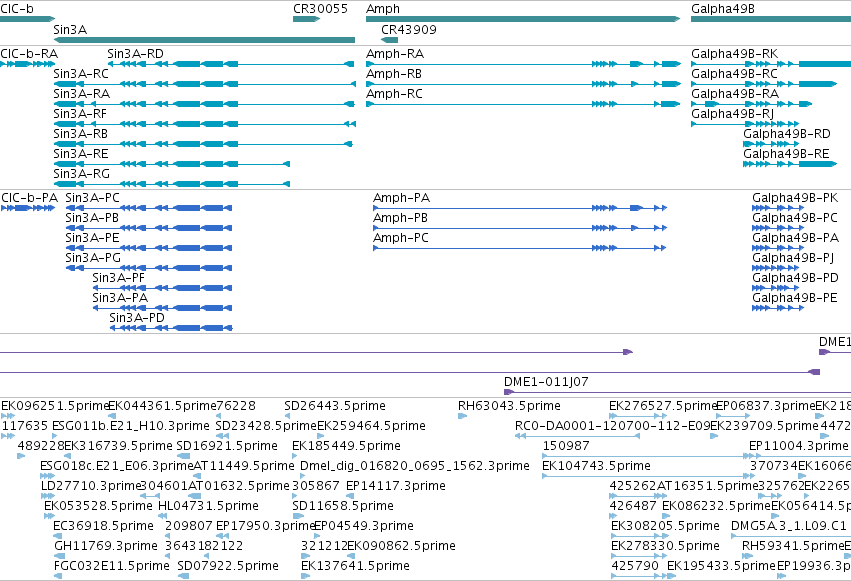Select the CR30055 gene glyph
851x581 pixels.
306,19
